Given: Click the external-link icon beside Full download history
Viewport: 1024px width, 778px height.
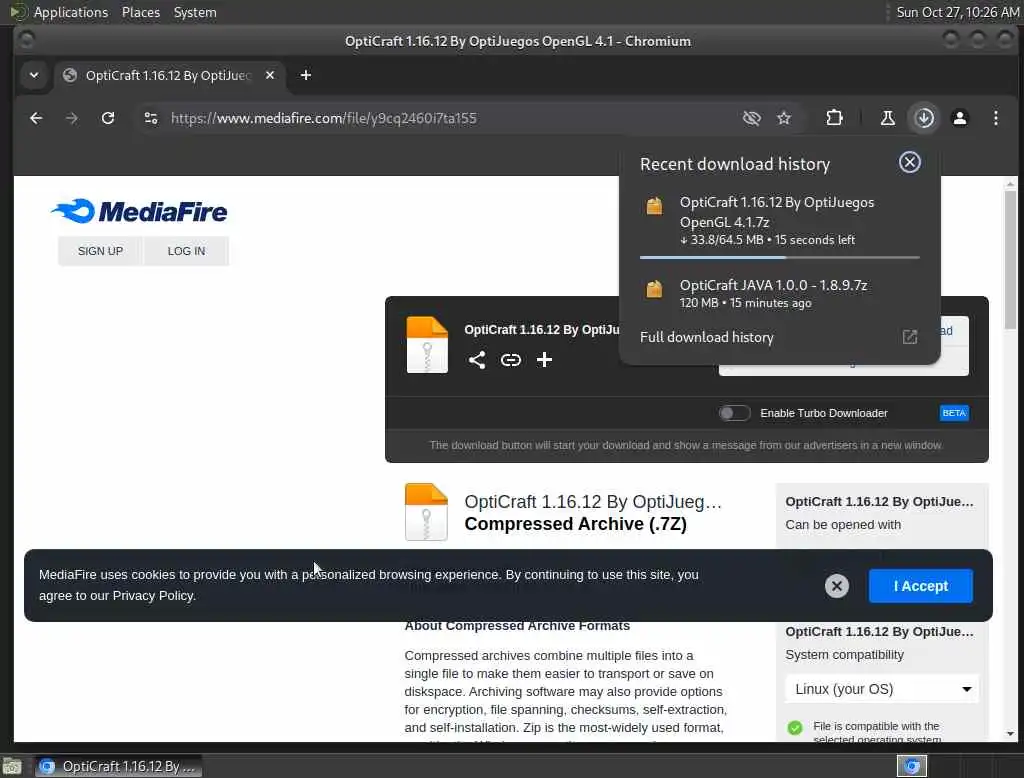Looking at the screenshot, I should click(909, 337).
